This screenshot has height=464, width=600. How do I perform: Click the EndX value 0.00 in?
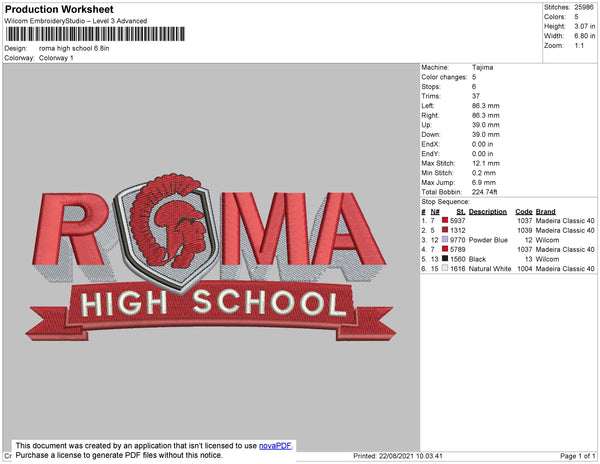coord(482,144)
